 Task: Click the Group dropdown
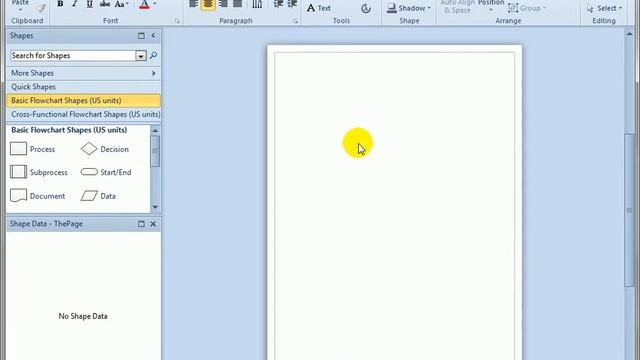(527, 8)
